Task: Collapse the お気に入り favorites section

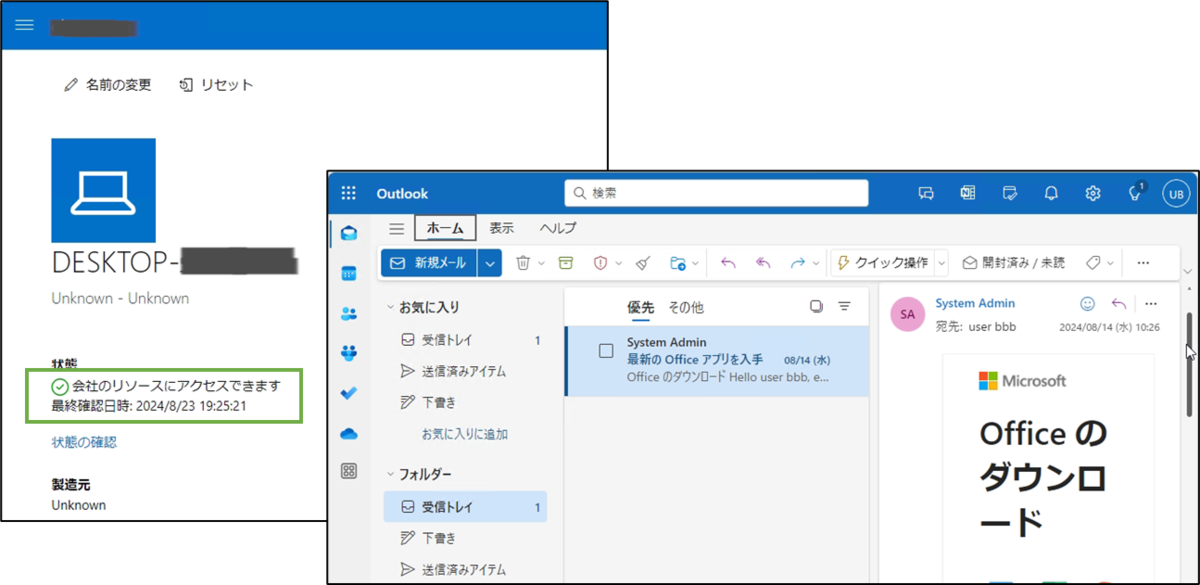Action: pos(391,307)
